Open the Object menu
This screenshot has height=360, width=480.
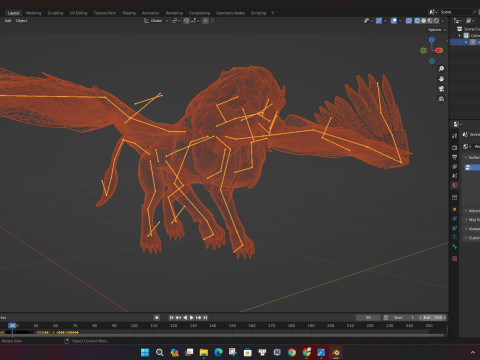coord(21,21)
